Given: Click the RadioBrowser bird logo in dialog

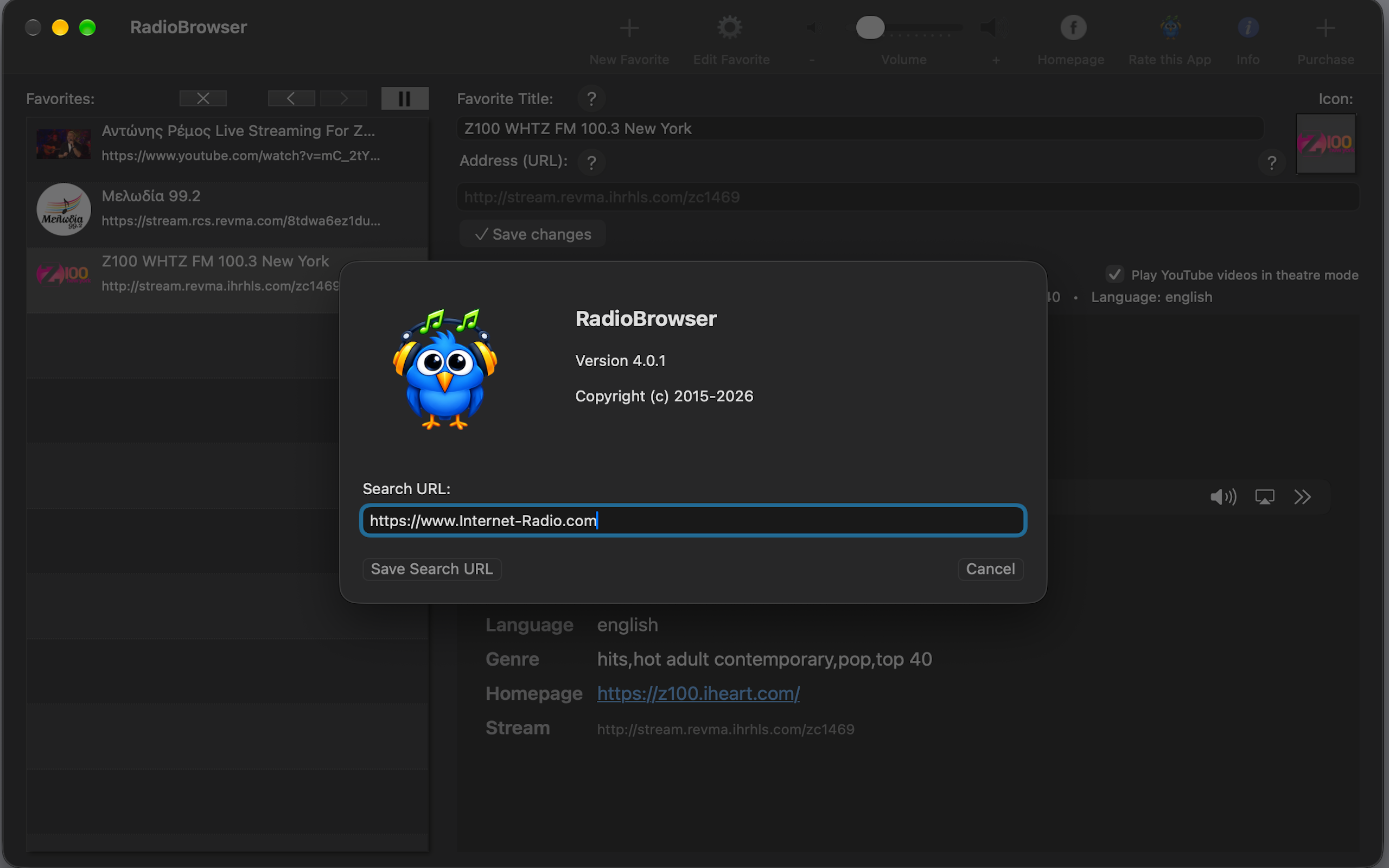Looking at the screenshot, I should (x=445, y=369).
